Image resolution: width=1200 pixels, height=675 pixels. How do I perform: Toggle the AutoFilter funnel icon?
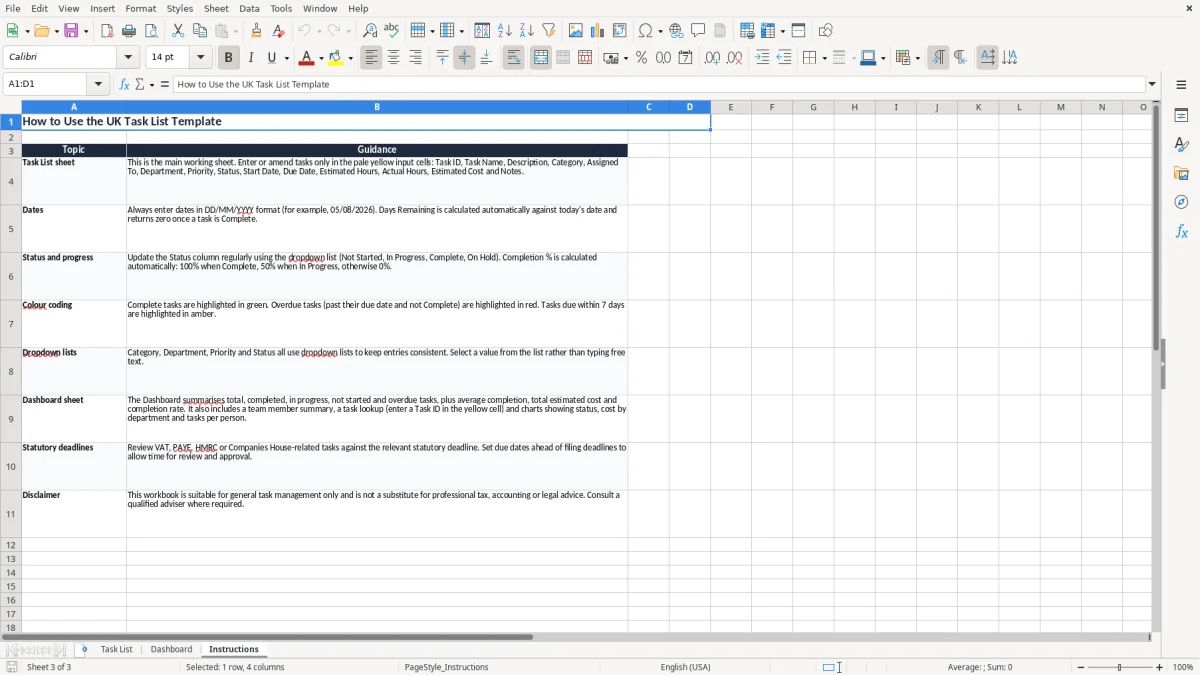pyautogui.click(x=549, y=31)
